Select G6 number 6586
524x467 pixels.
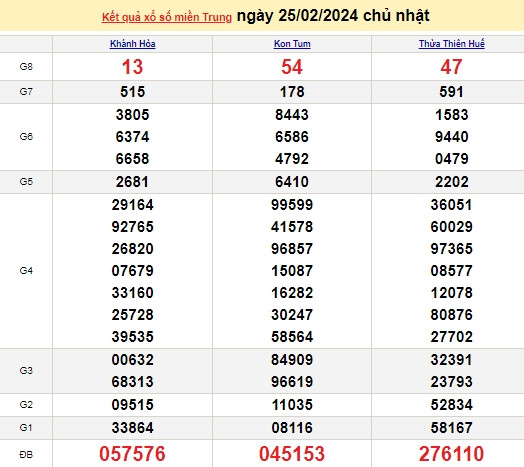(292, 137)
